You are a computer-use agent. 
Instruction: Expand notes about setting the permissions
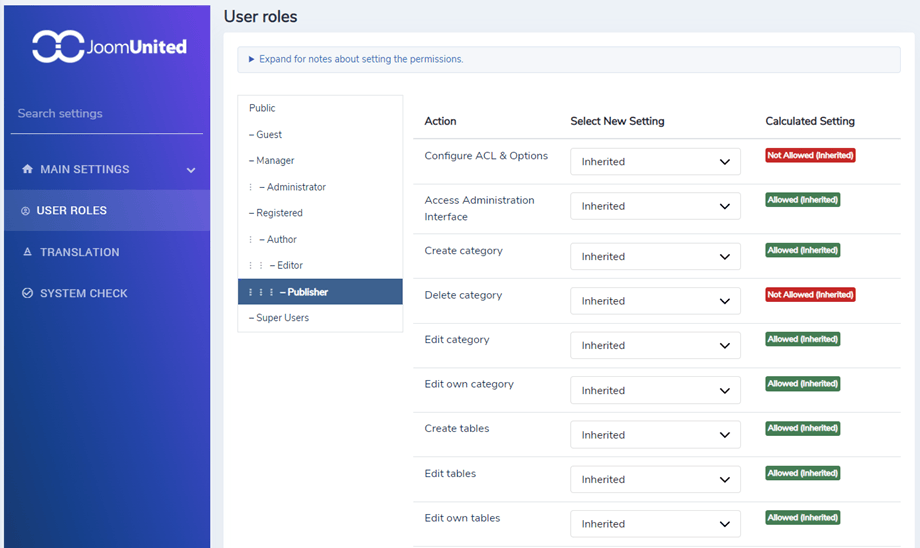click(355, 59)
